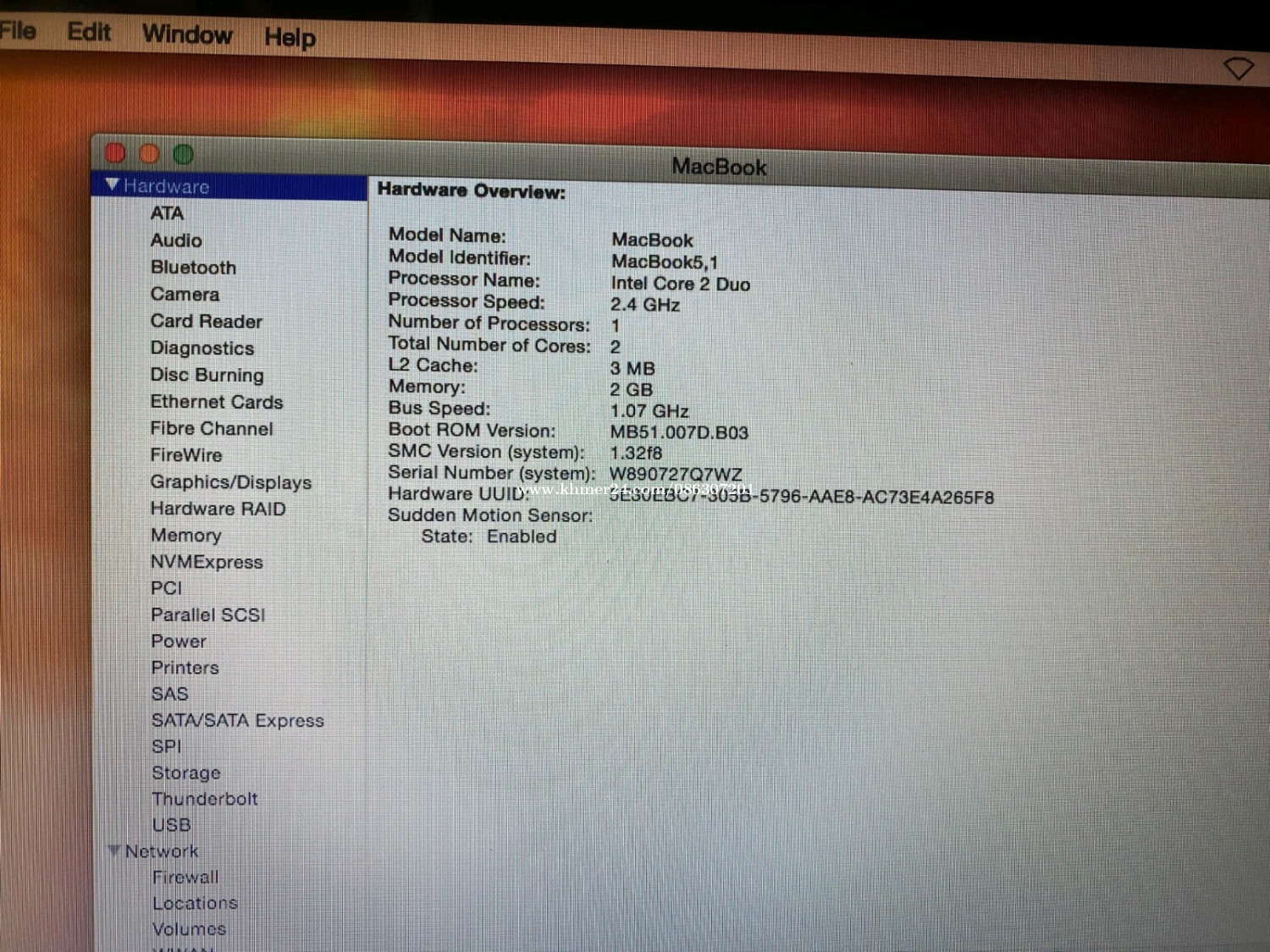Select Thunderbolt in the sidebar
This screenshot has height=952, width=1270.
(x=205, y=799)
